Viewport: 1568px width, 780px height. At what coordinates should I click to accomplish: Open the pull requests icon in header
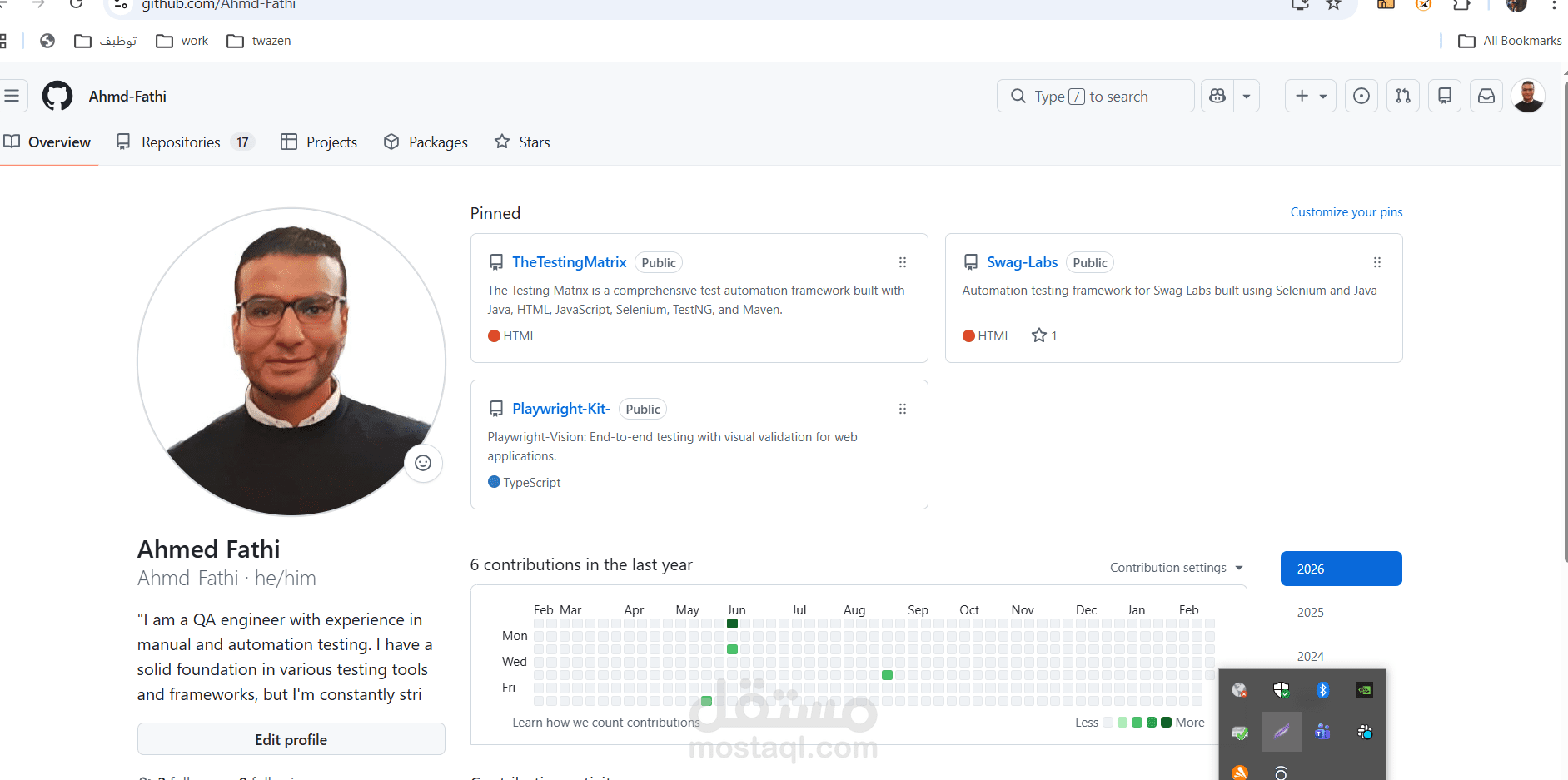click(x=1403, y=96)
